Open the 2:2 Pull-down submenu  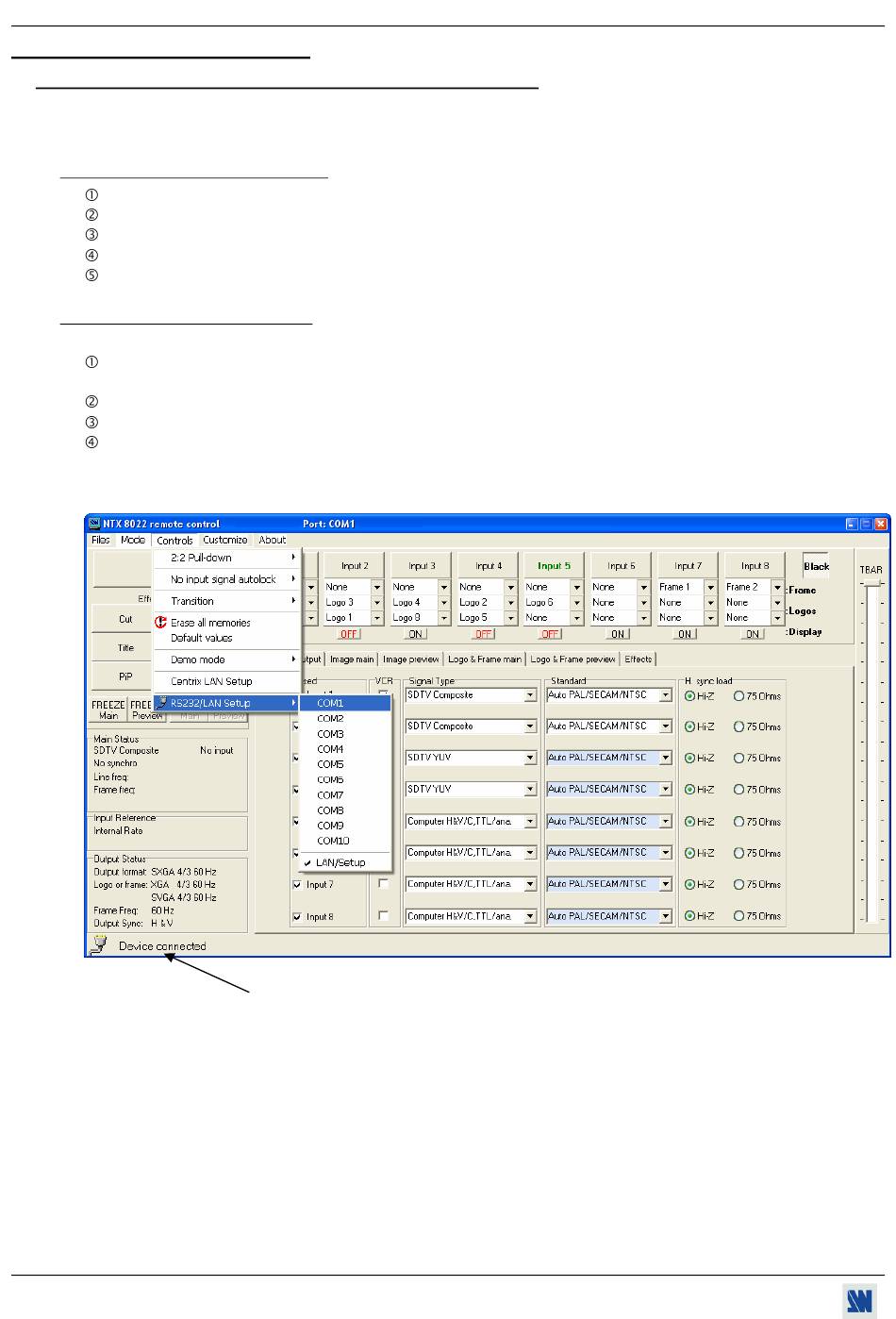[226, 558]
